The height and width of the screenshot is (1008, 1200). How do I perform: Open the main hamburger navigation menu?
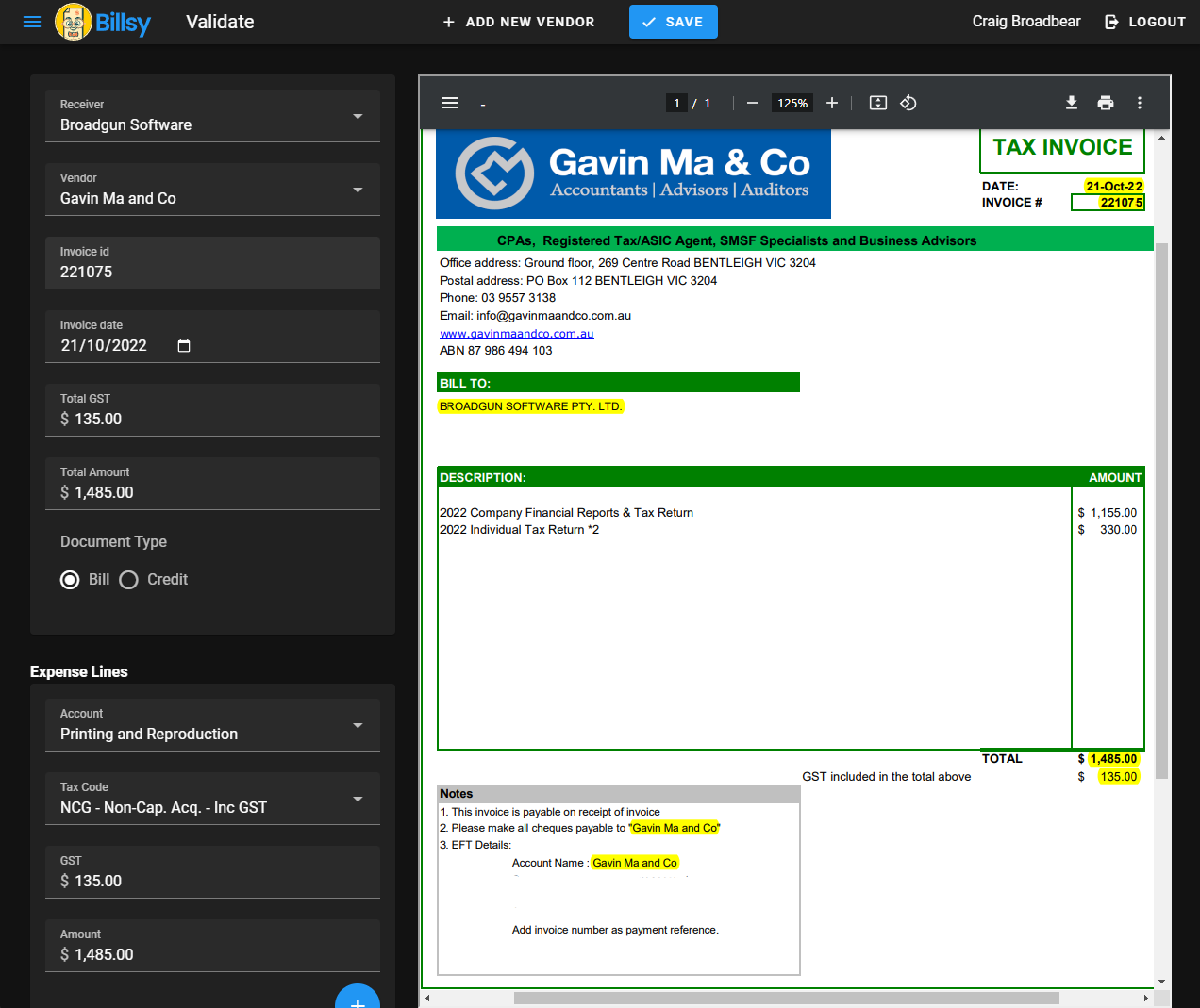(x=32, y=22)
